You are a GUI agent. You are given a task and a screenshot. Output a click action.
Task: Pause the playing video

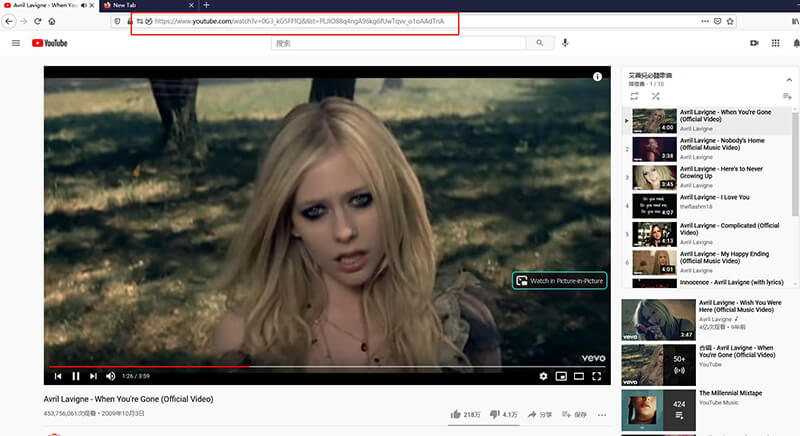click(76, 376)
